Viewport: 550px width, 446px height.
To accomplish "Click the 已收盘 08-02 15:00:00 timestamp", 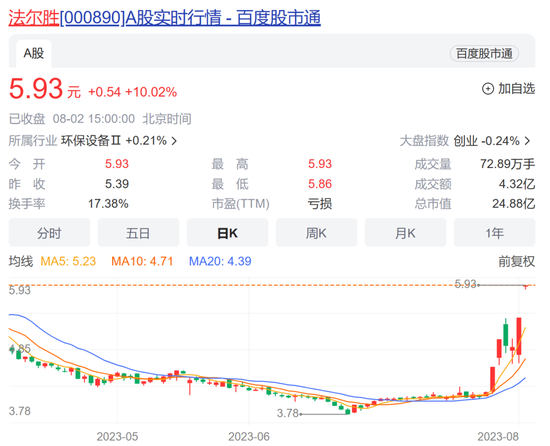I will (x=100, y=119).
